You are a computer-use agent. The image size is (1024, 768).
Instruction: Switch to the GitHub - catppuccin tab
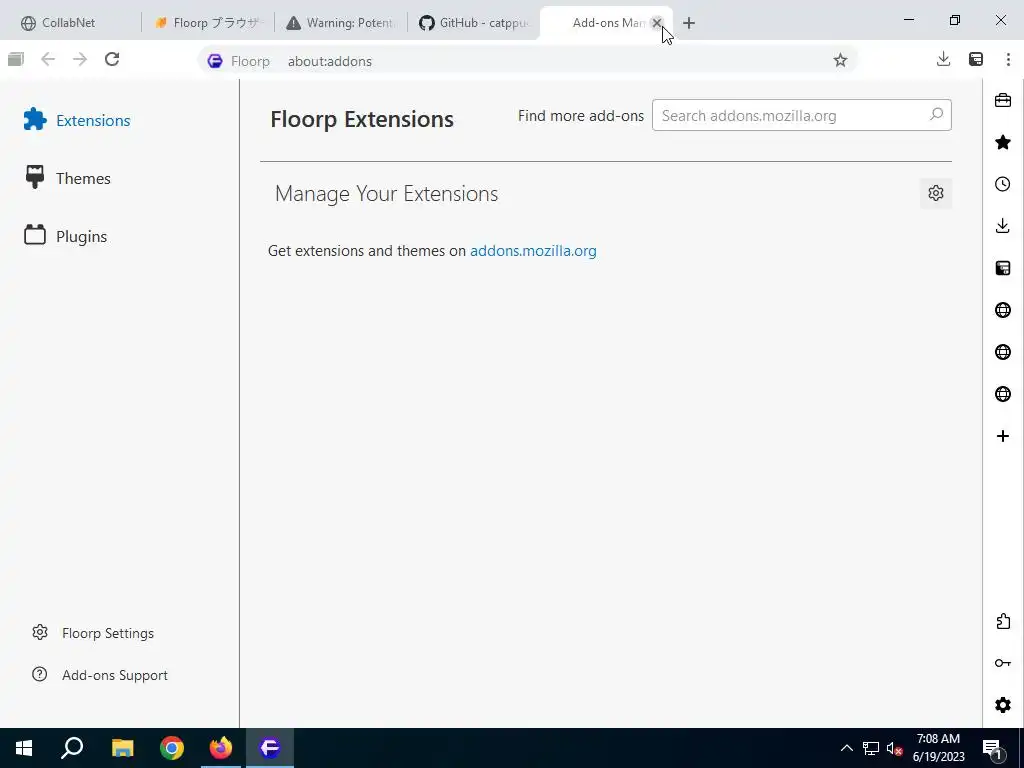point(474,23)
